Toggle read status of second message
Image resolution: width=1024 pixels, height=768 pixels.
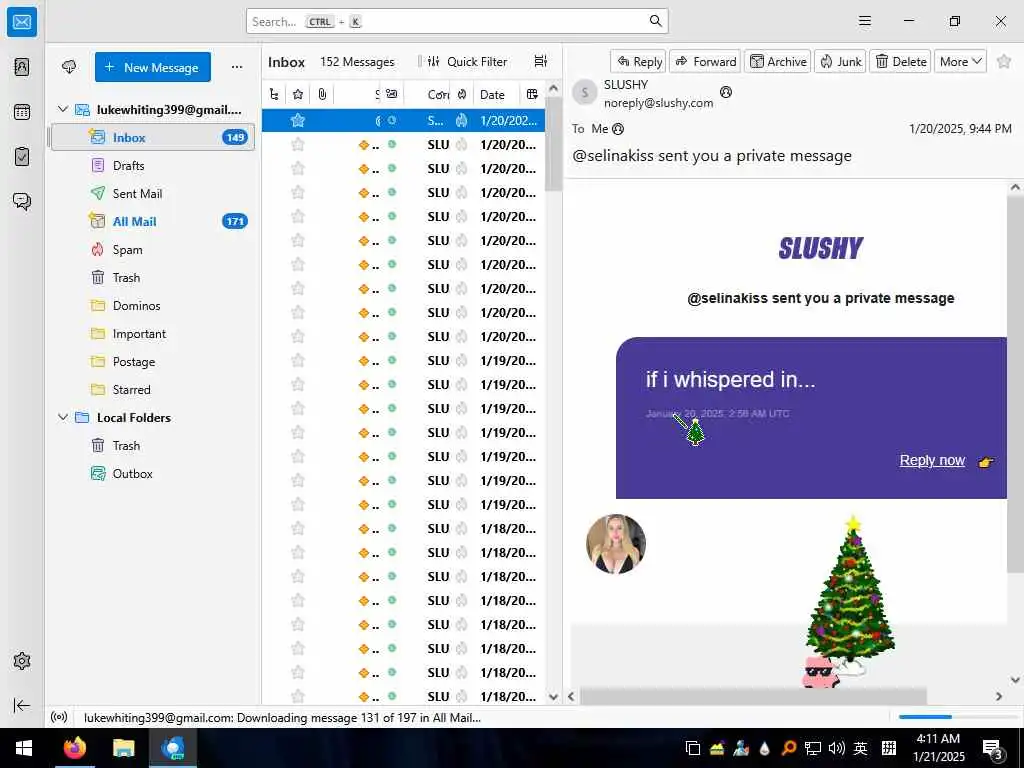[392, 144]
